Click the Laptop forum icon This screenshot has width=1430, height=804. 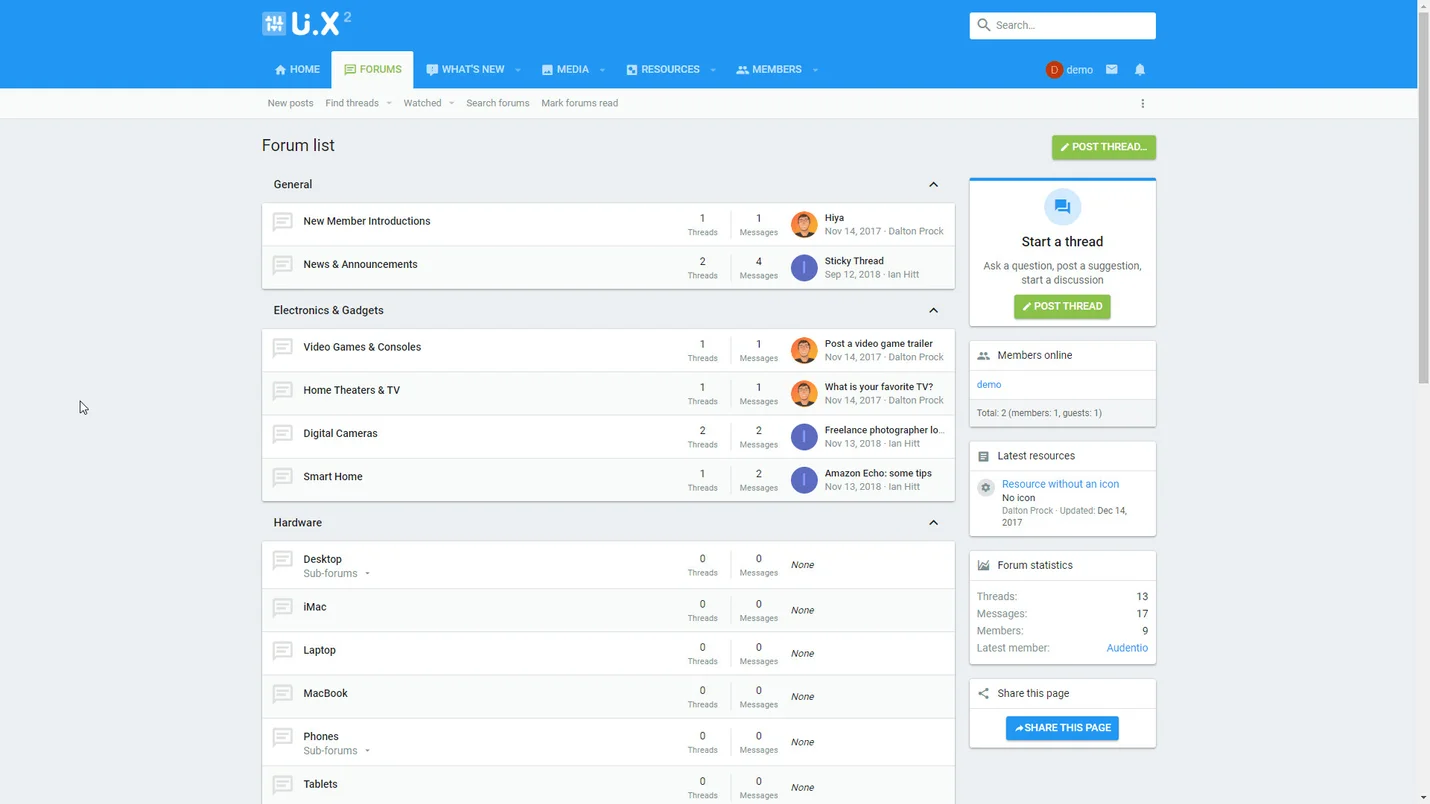click(283, 651)
